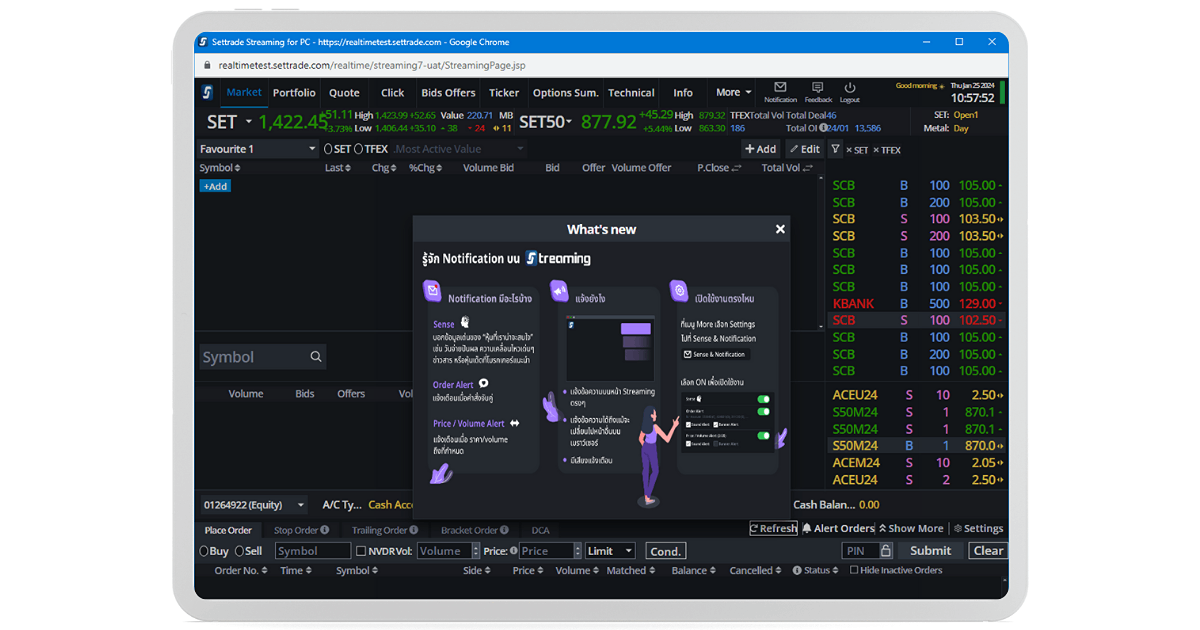Screen dimensions: 1200x630
Task: Switch to the Portfolio tab
Action: click(294, 93)
